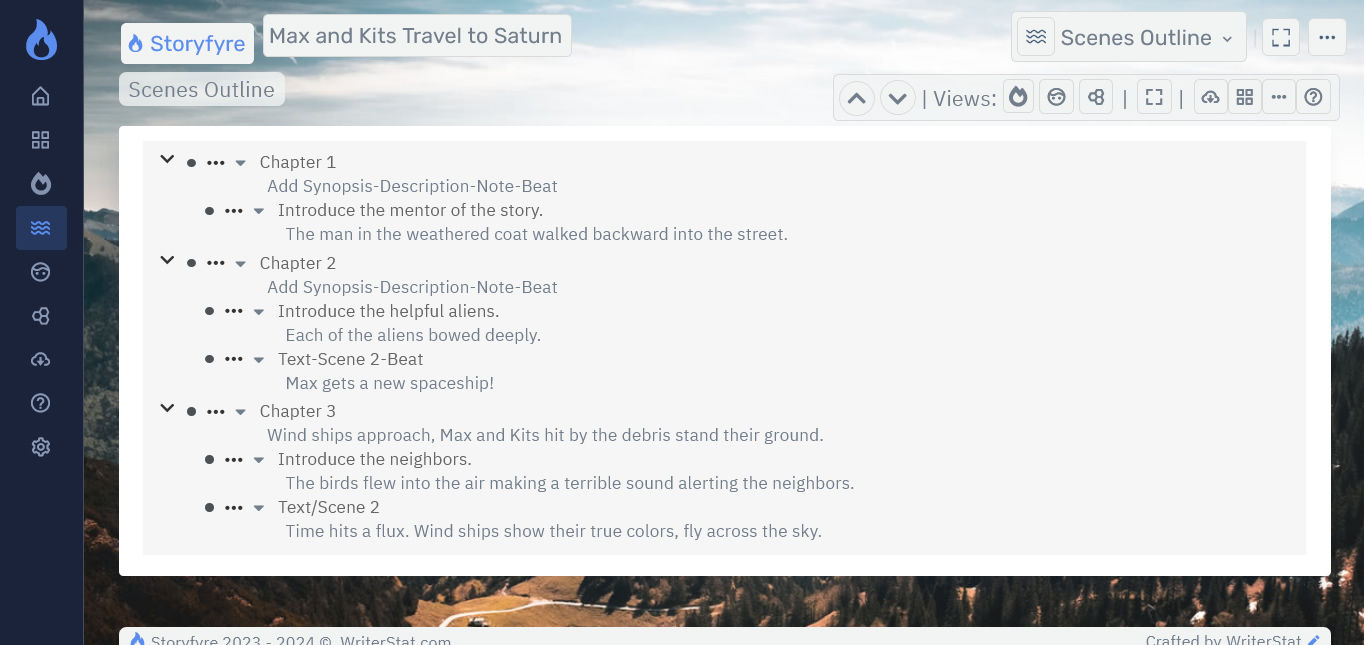Image resolution: width=1365 pixels, height=645 pixels.
Task: Open Settings via the sidebar gear icon
Action: click(x=40, y=446)
